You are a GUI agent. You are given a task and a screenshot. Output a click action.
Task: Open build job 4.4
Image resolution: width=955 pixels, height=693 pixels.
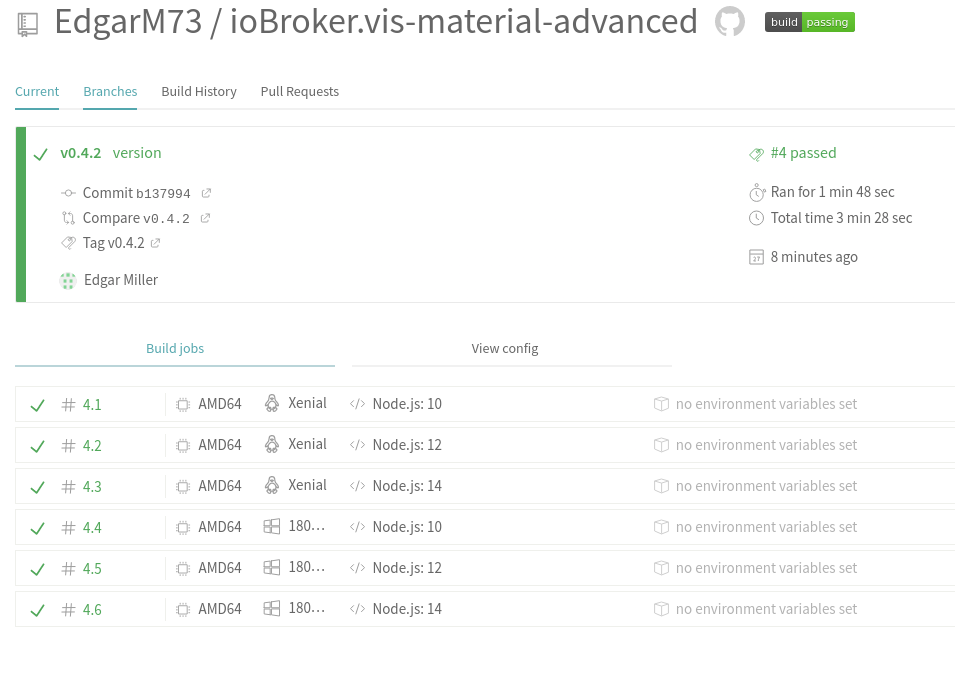pyautogui.click(x=92, y=528)
